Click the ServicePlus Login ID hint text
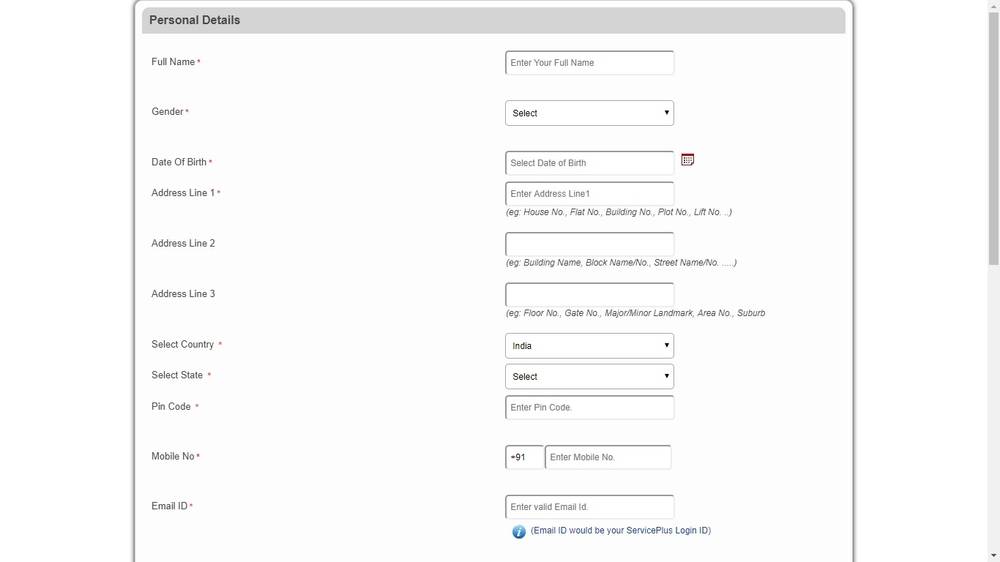The image size is (1000, 562). click(620, 531)
